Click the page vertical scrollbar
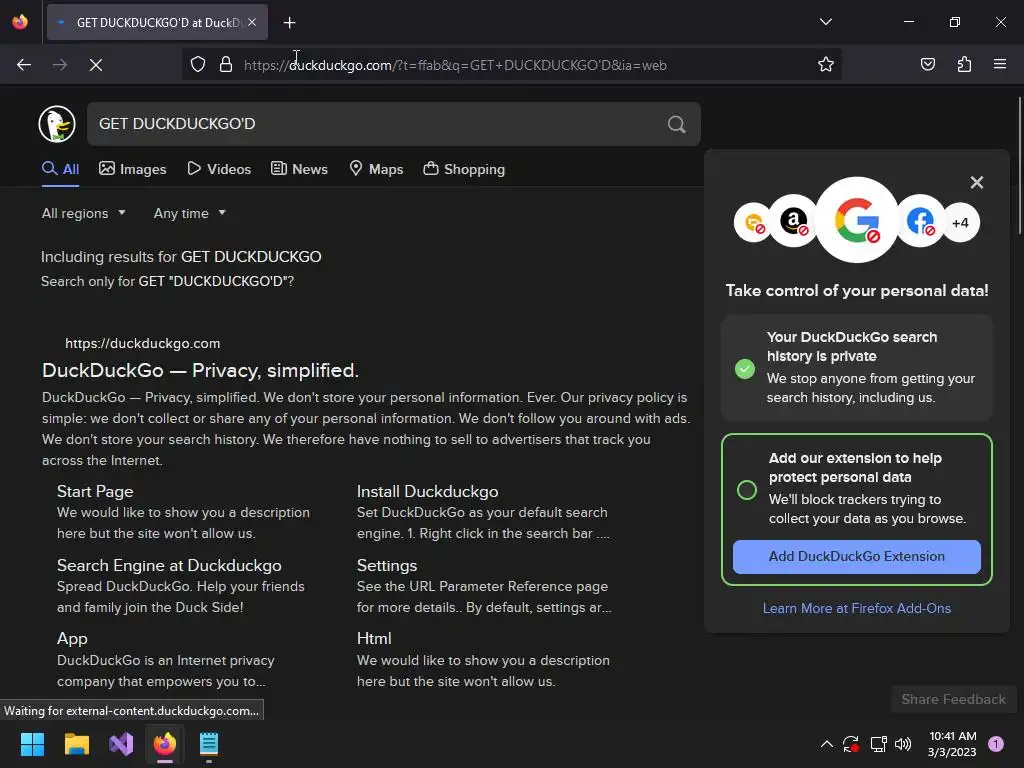This screenshot has width=1024, height=768. click(1019, 166)
